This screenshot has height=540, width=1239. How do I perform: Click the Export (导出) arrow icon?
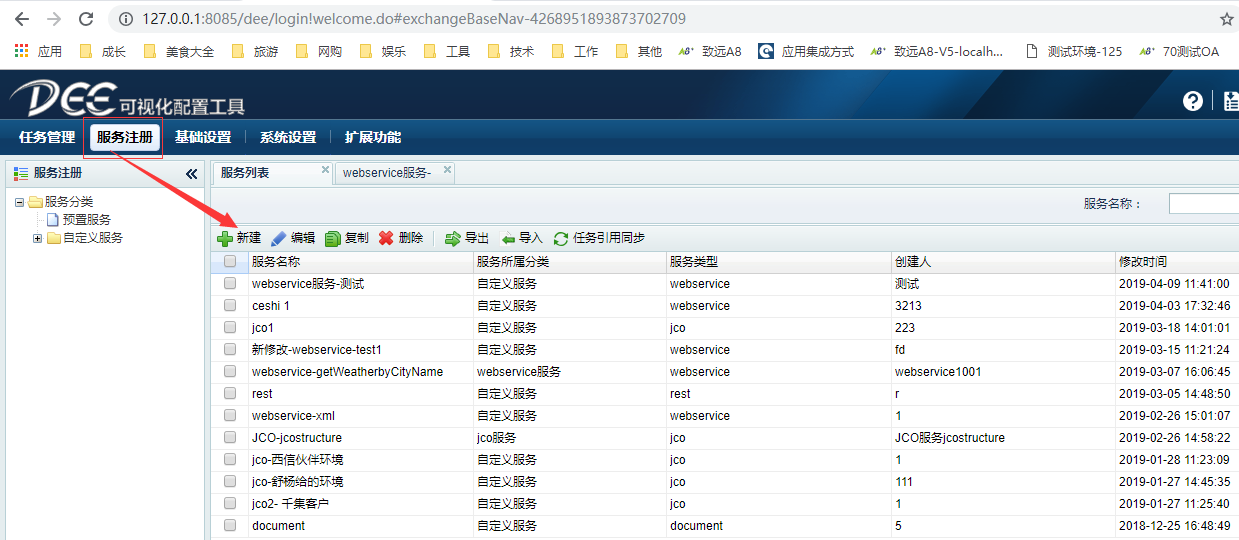[453, 239]
